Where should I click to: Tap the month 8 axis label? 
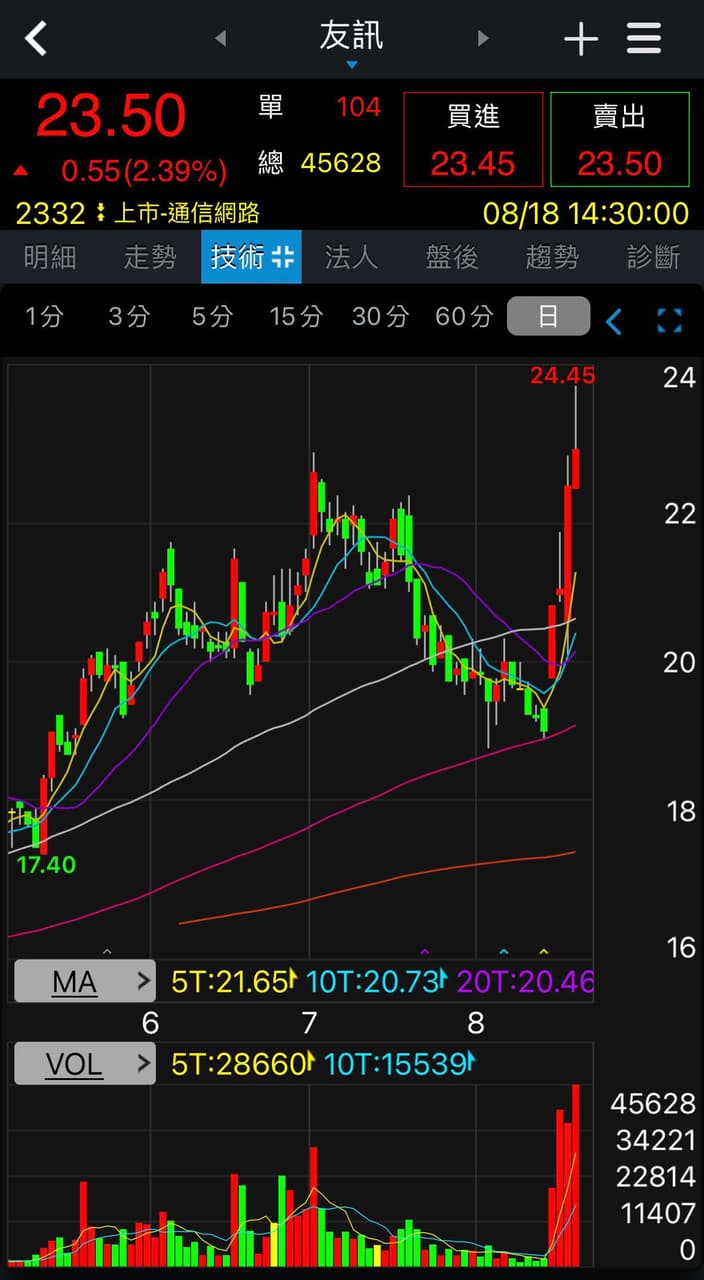476,1023
